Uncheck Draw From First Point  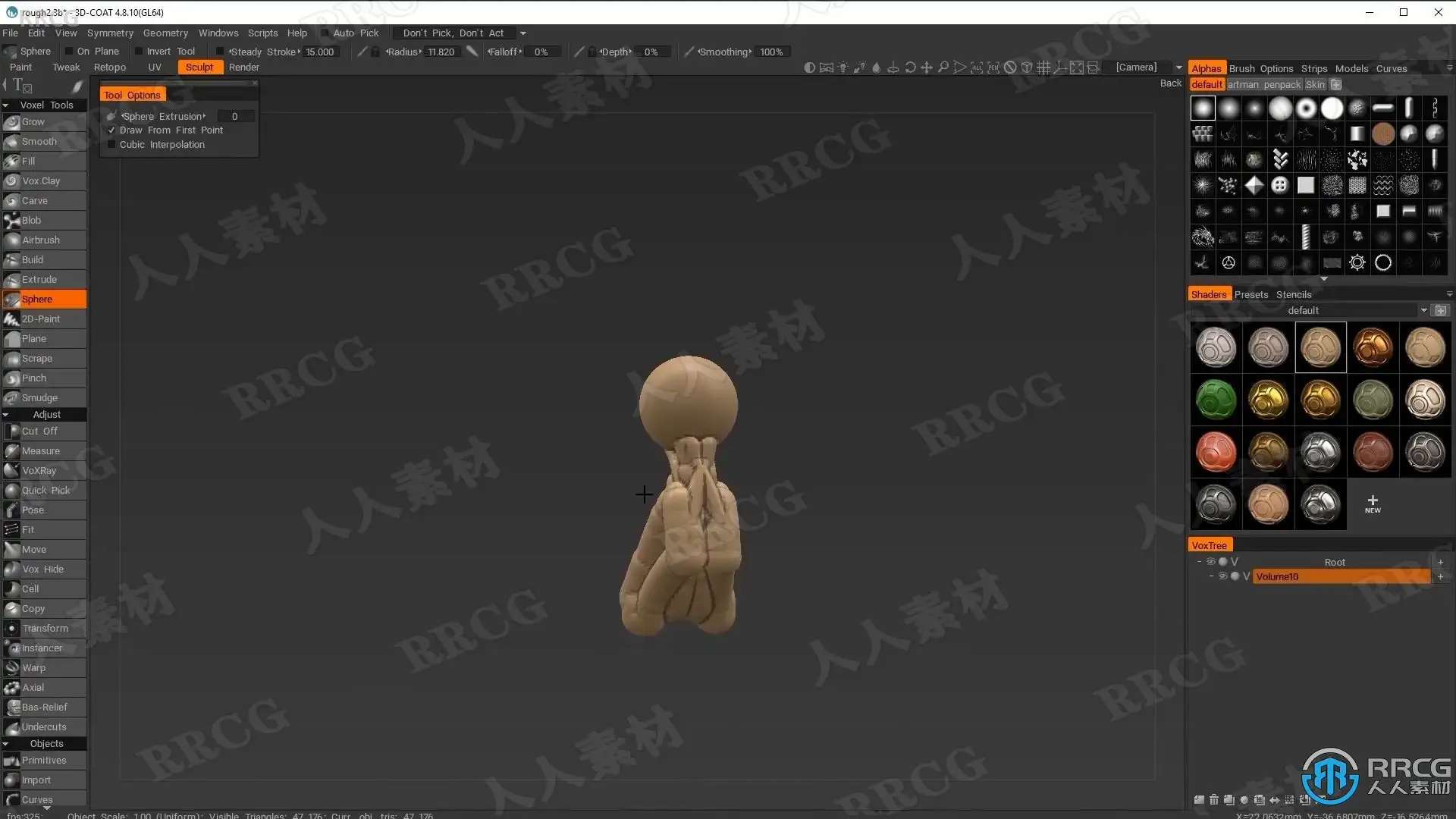111,130
